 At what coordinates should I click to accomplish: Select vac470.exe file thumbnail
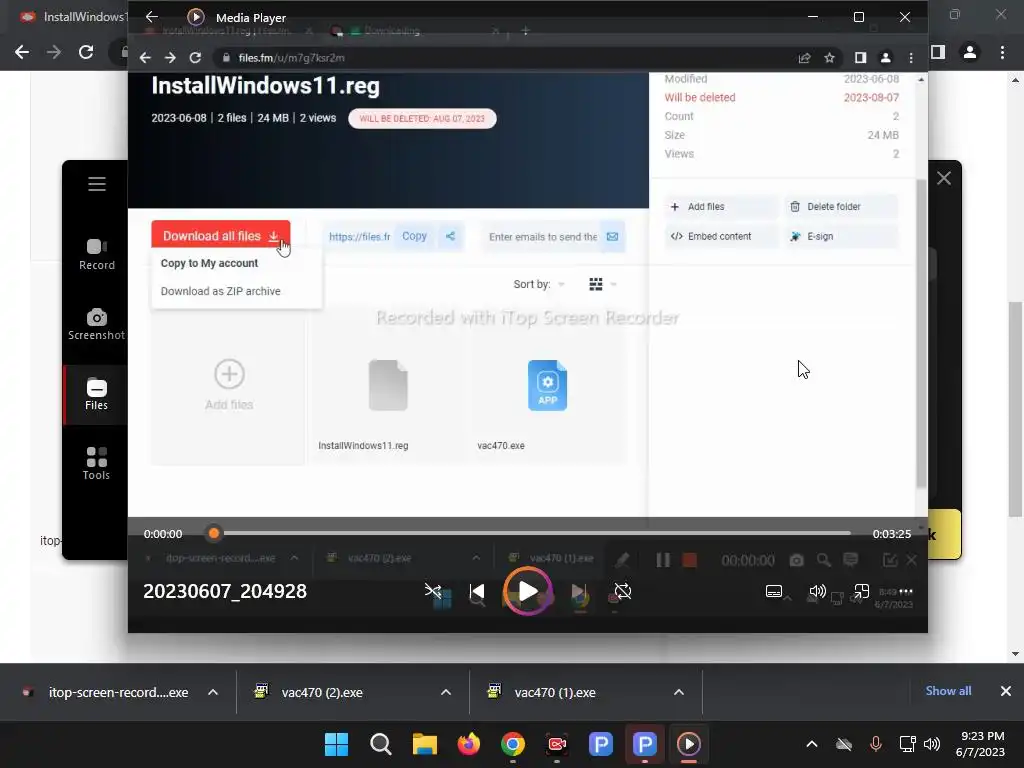tap(547, 385)
